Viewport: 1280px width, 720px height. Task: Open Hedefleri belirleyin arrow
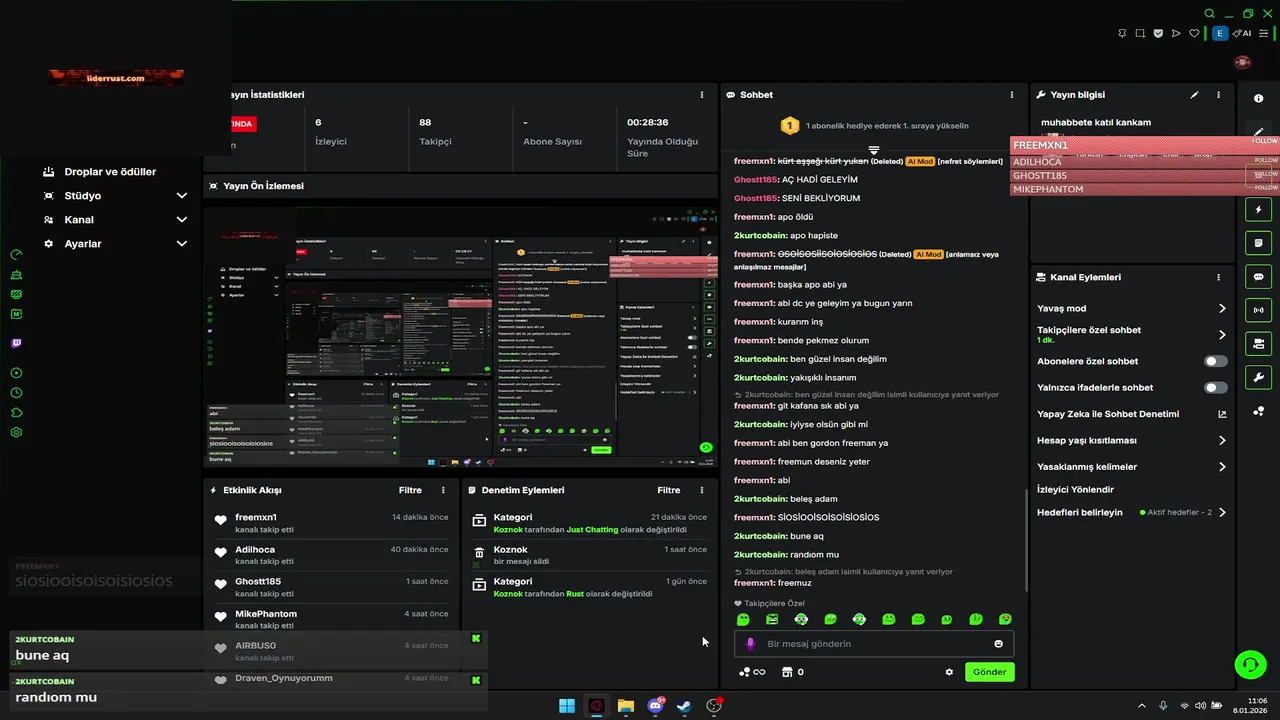(x=1222, y=512)
